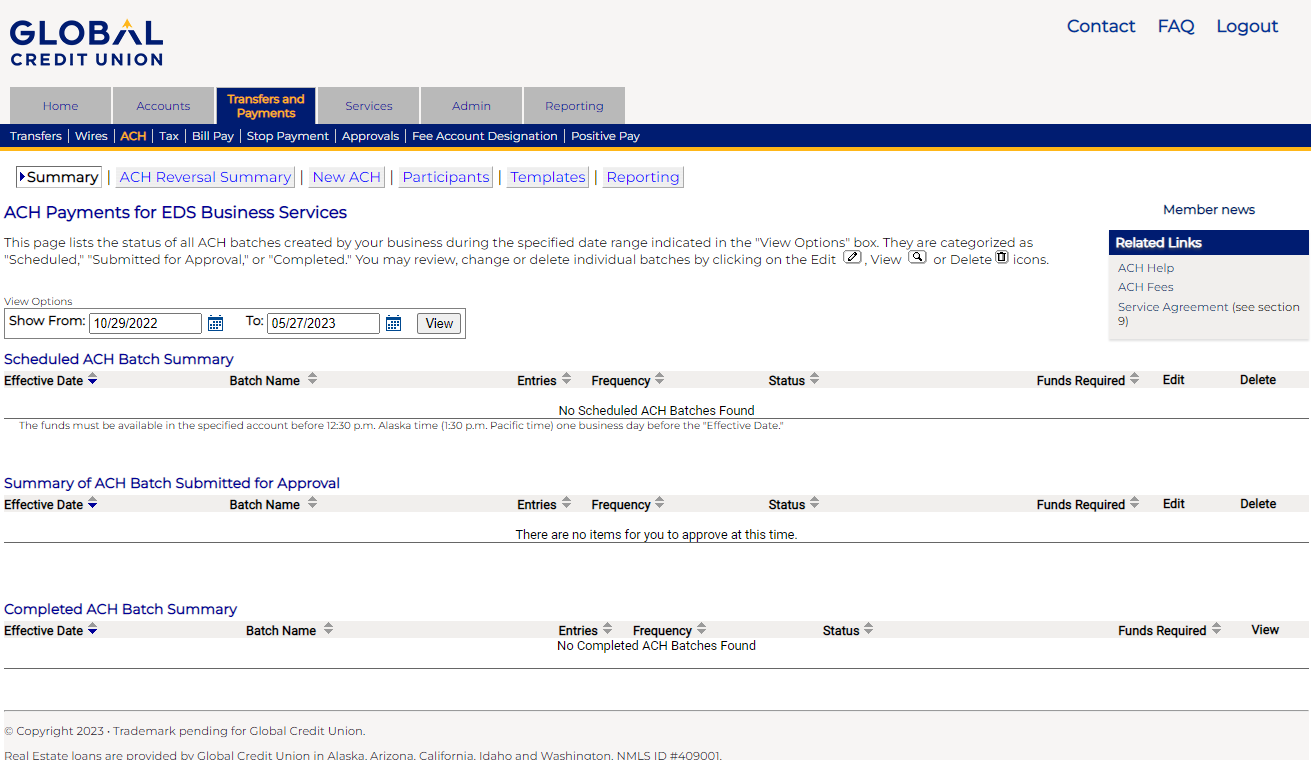Viewport: 1311px width, 760px height.
Task: Sort Submitted for Approval by Entries
Action: (x=566, y=503)
